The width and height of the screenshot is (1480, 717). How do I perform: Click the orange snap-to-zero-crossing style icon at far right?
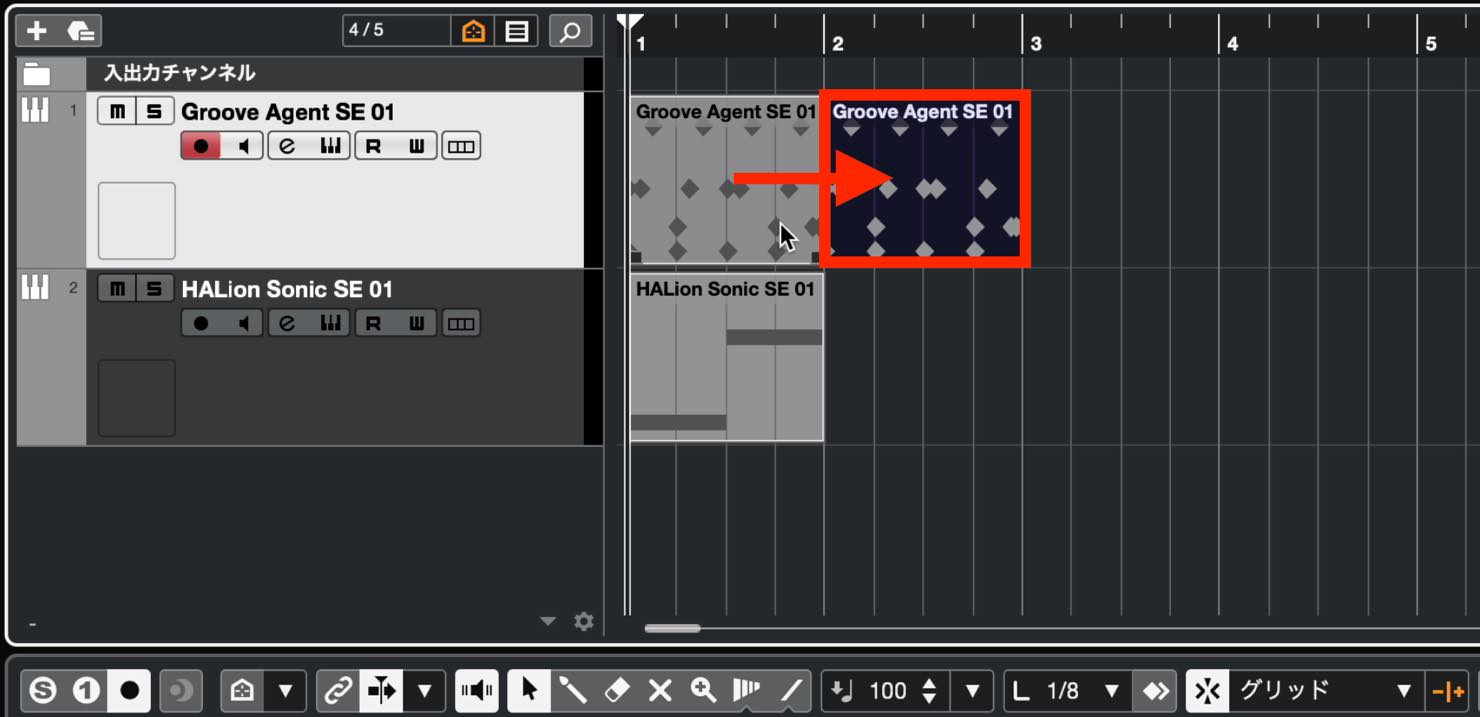click(1448, 690)
